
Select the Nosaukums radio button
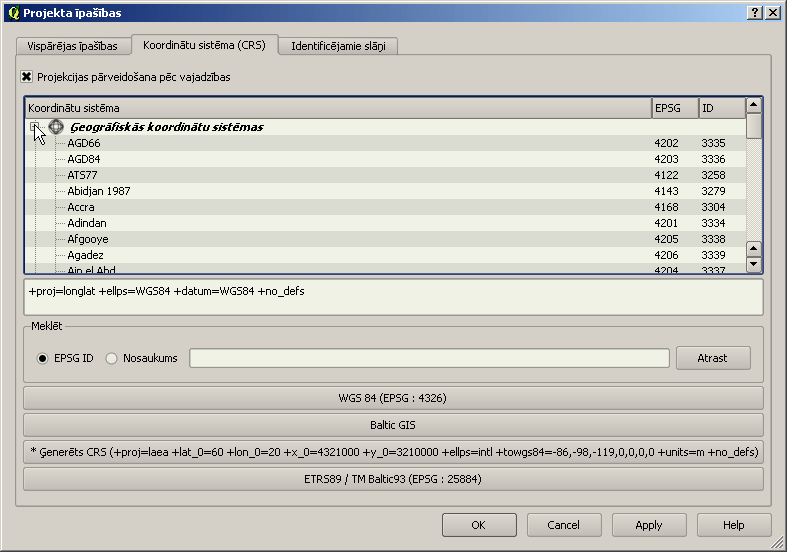click(x=111, y=358)
